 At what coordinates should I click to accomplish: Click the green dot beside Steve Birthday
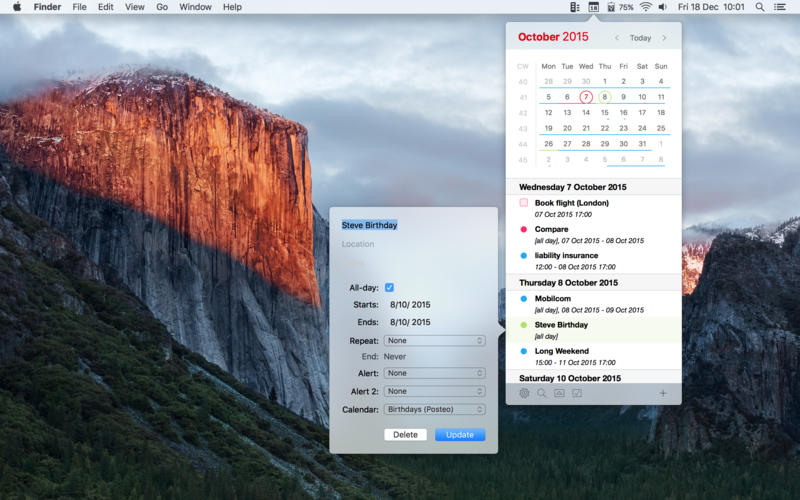(523, 325)
